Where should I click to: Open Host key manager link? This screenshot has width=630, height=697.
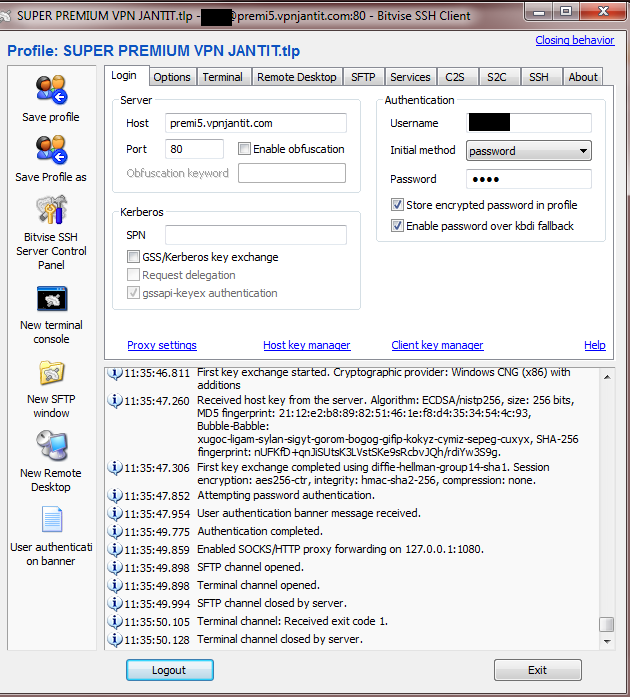[x=307, y=345]
